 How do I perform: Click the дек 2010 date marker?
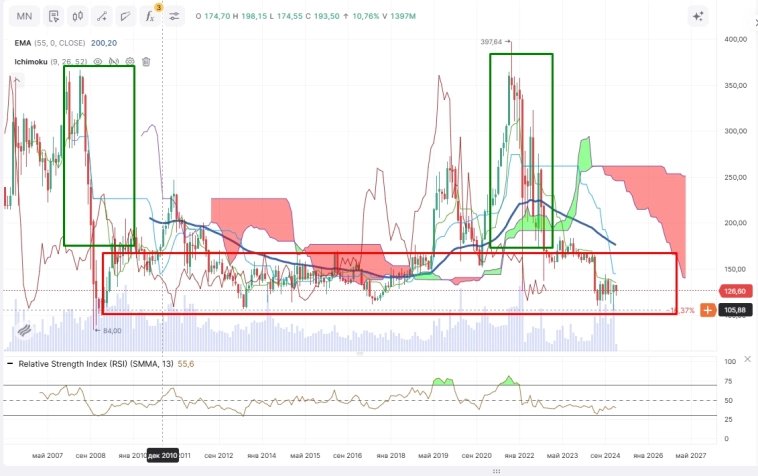tap(162, 455)
